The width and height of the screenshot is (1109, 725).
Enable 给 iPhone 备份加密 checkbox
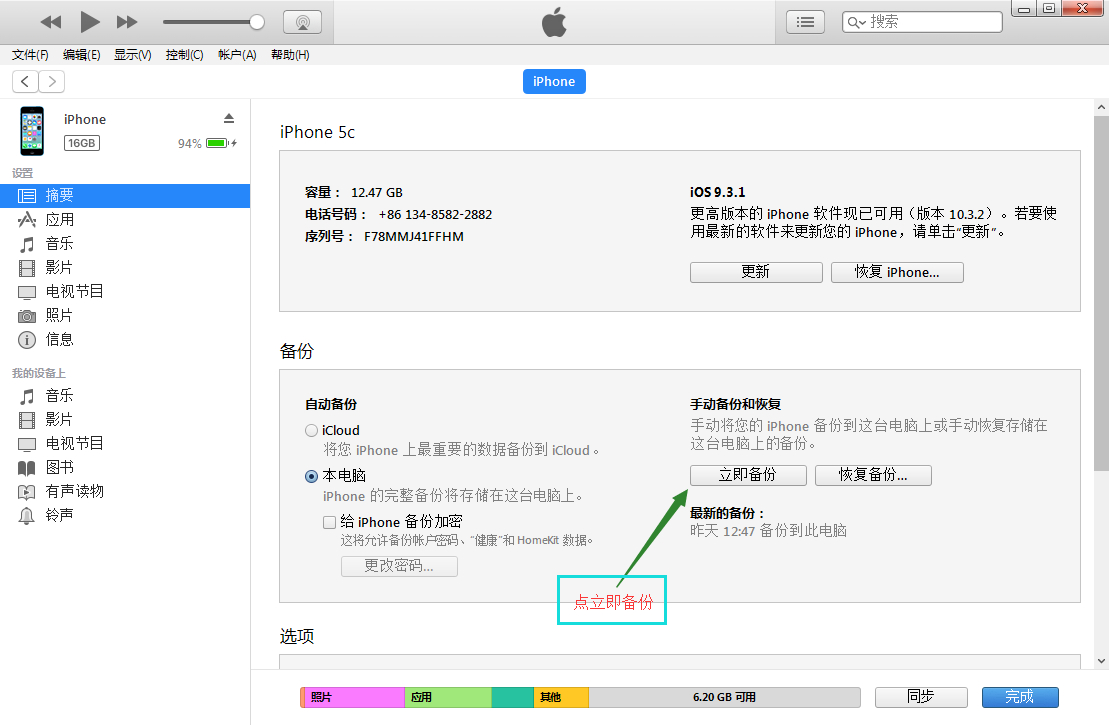(x=329, y=522)
